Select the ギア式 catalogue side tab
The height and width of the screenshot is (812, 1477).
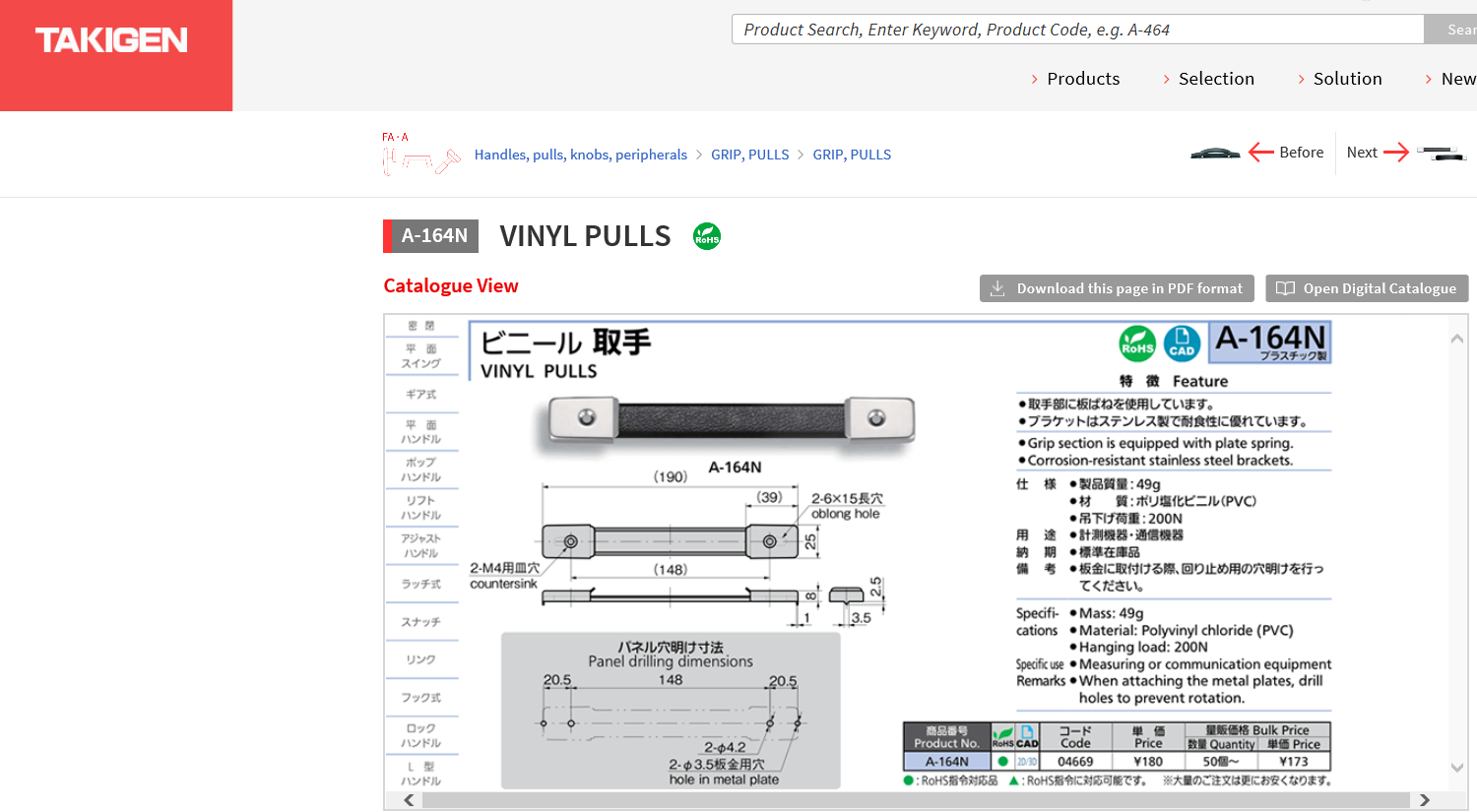pyautogui.click(x=421, y=395)
